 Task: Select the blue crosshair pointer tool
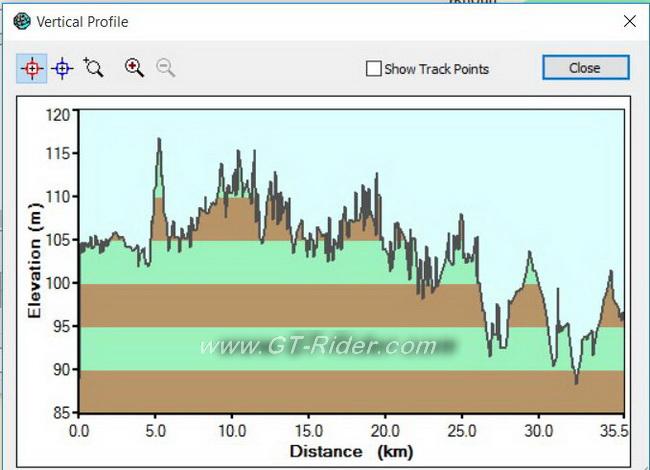pyautogui.click(x=62, y=68)
